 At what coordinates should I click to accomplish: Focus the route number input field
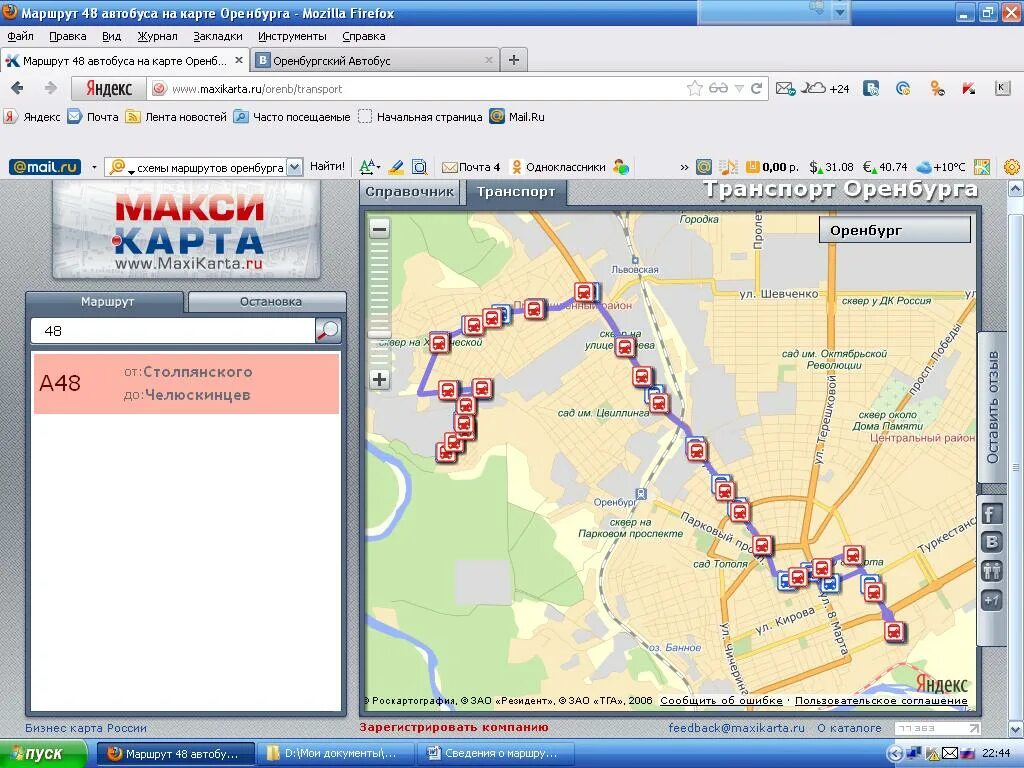coord(173,331)
